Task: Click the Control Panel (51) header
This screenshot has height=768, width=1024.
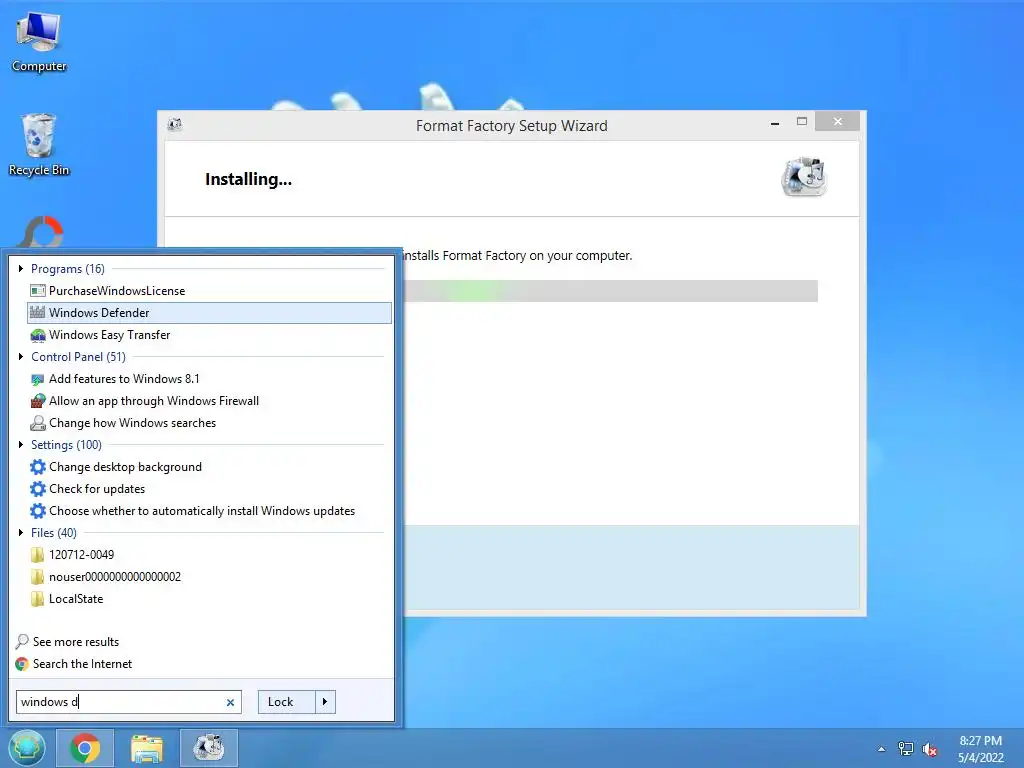Action: (x=78, y=357)
